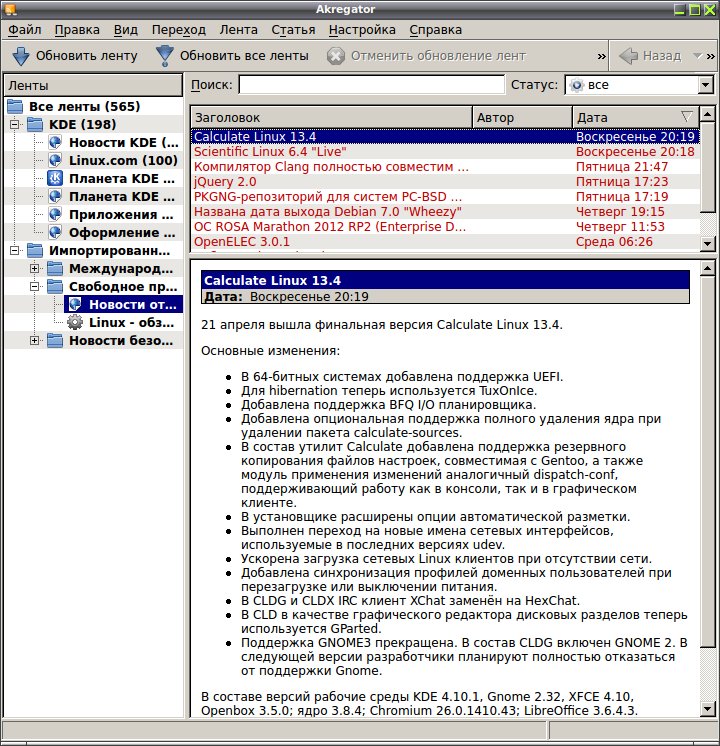Click the Back arrow icon
The height and width of the screenshot is (746, 720).
click(x=628, y=56)
